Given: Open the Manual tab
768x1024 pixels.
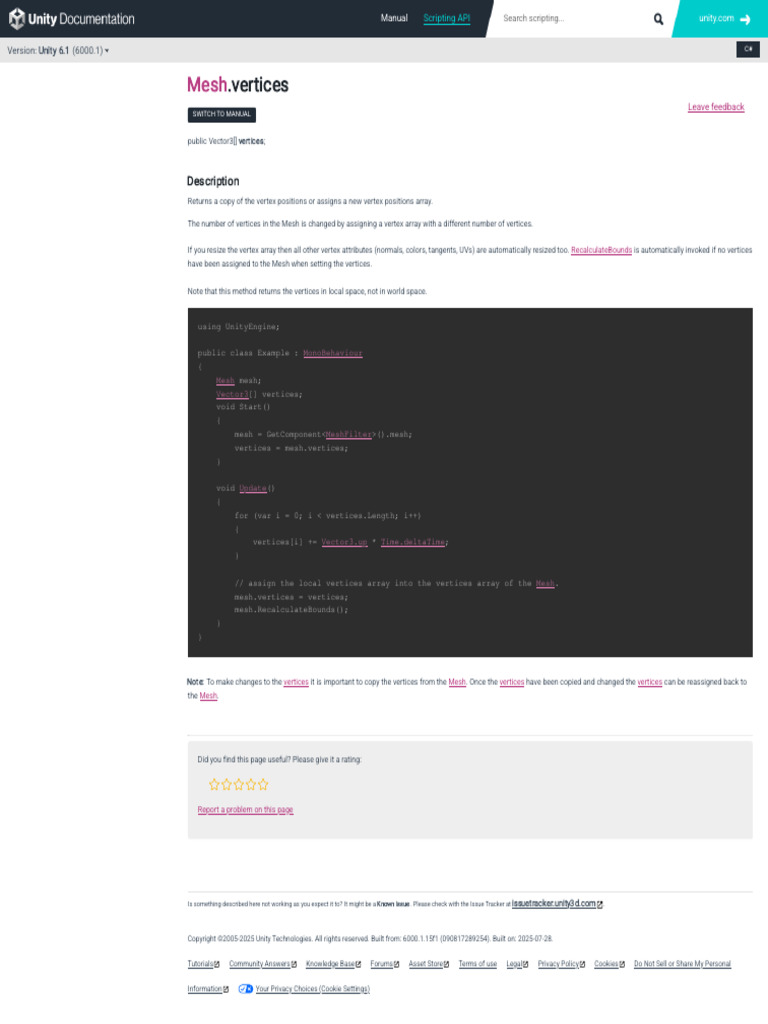Looking at the screenshot, I should point(394,18).
